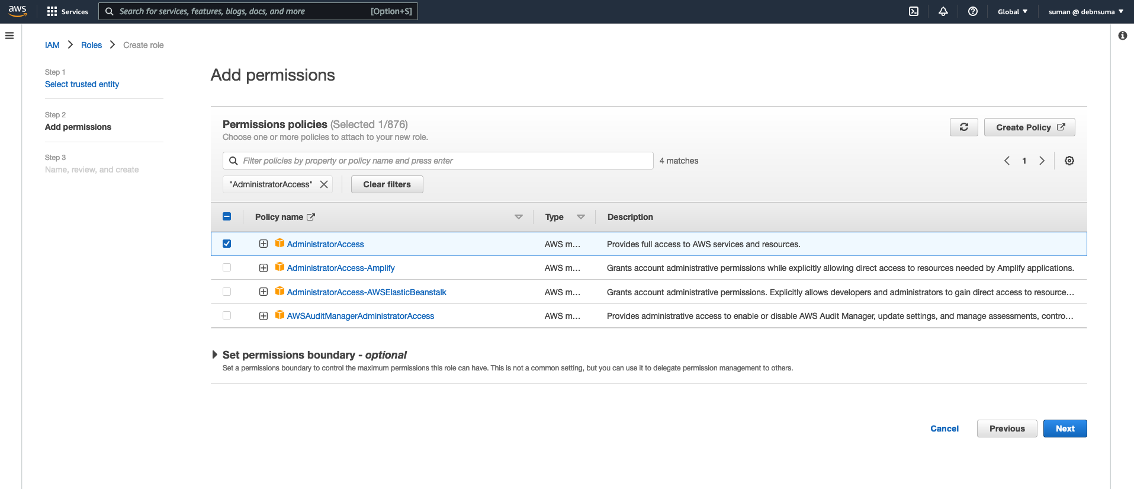Go to previous page of policies
Image resolution: width=1135 pixels, height=489 pixels.
click(x=1007, y=161)
